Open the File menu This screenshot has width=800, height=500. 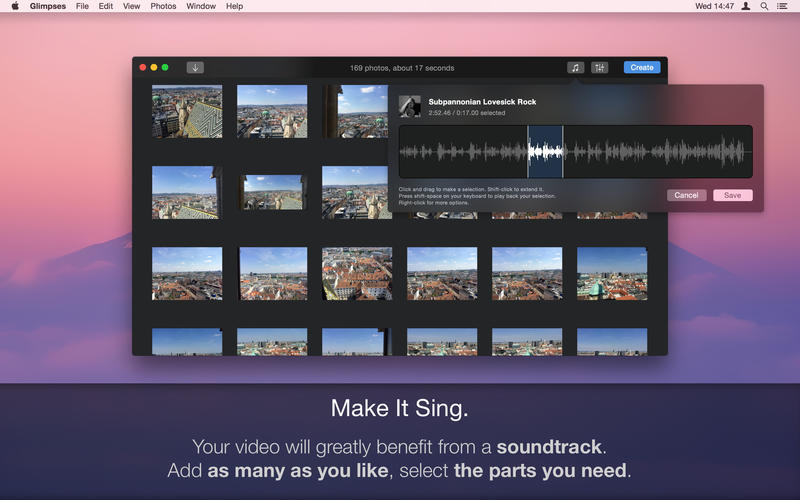click(82, 6)
